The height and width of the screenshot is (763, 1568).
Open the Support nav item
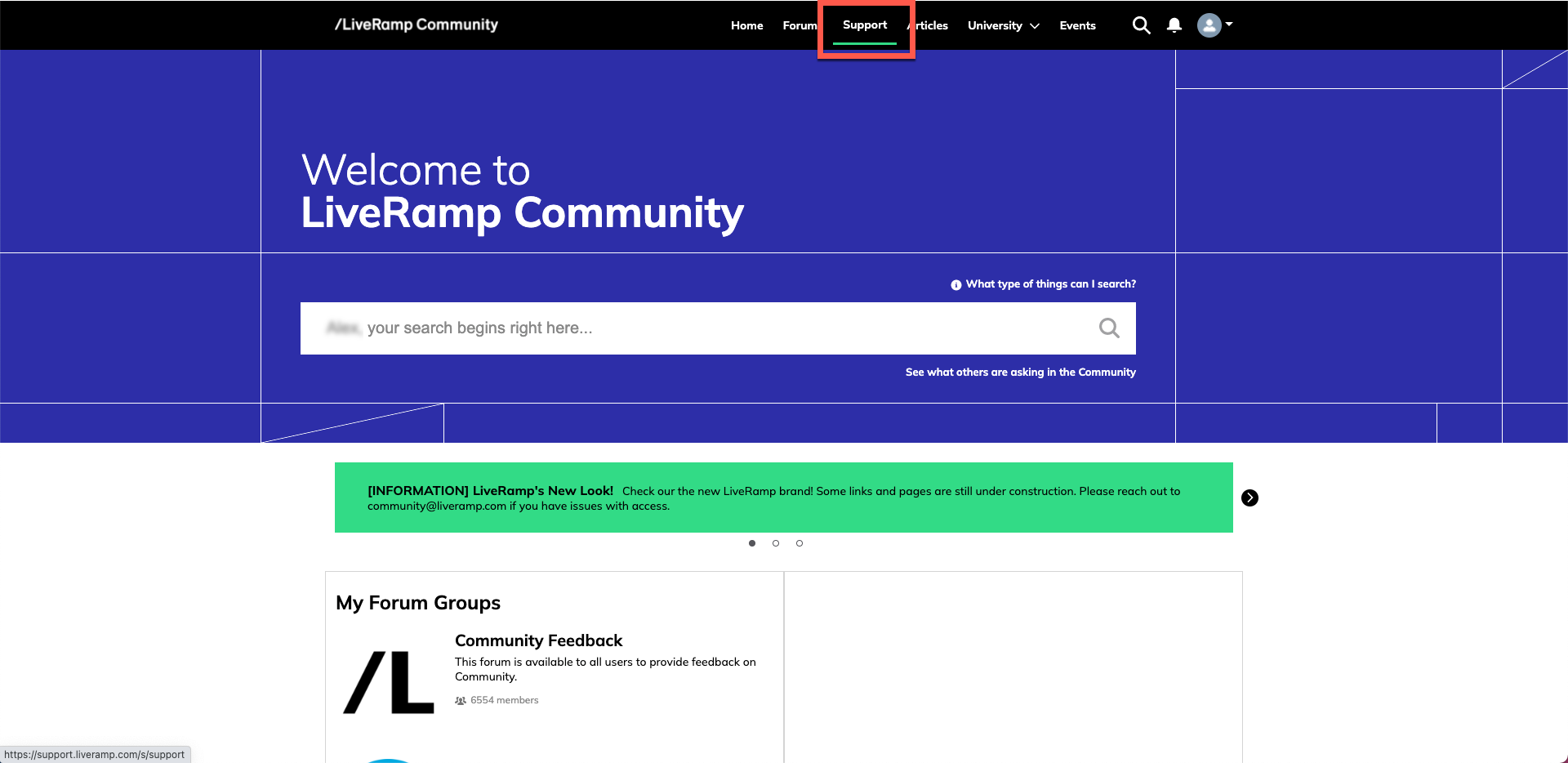tap(865, 25)
